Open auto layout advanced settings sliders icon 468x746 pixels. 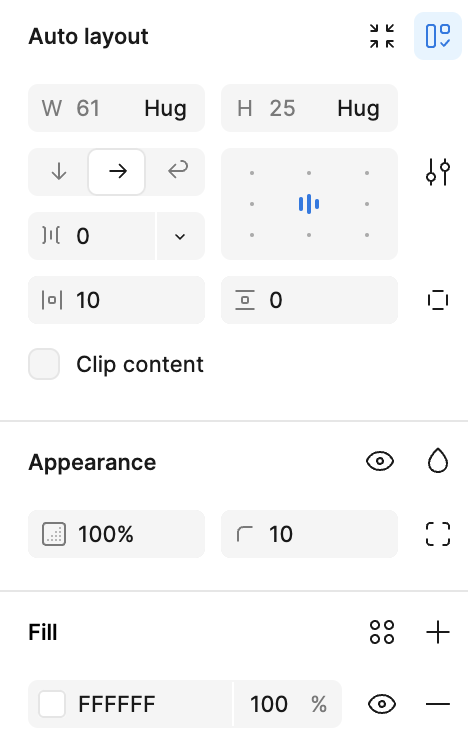pos(438,171)
